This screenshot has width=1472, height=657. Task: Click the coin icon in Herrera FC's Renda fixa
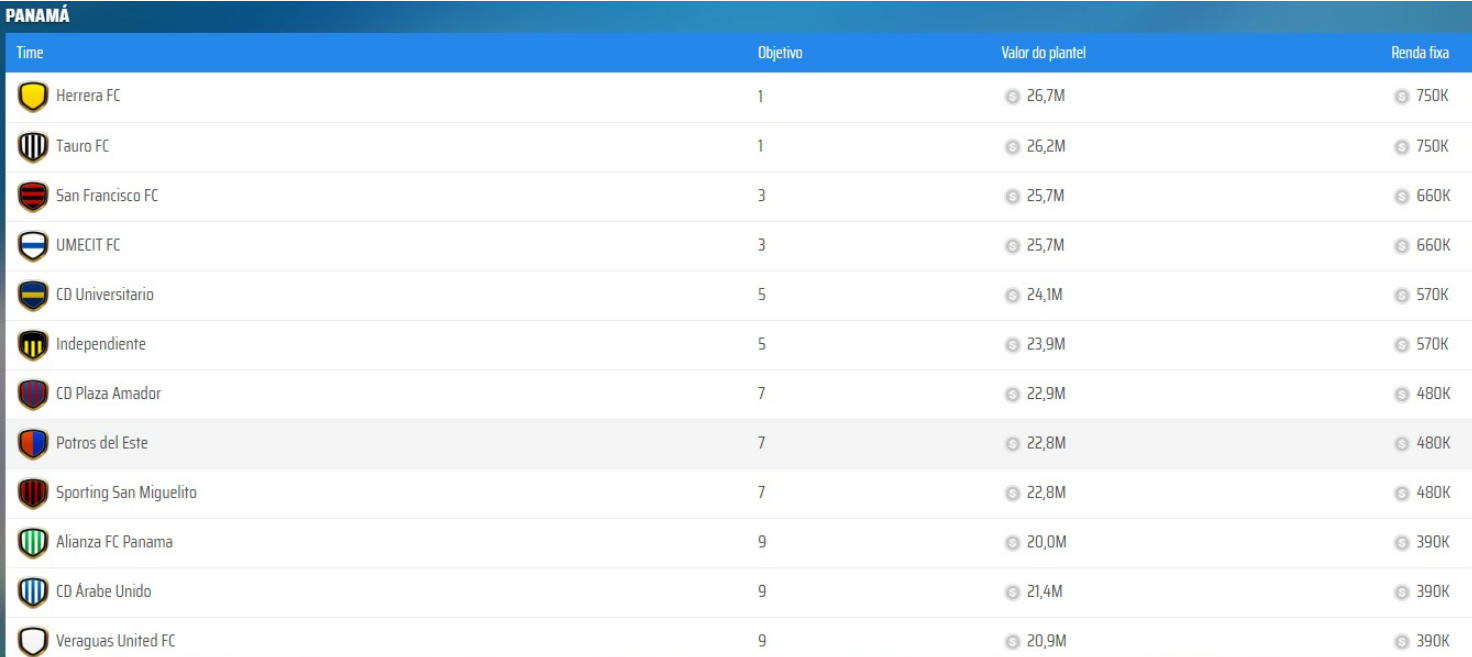1402,97
